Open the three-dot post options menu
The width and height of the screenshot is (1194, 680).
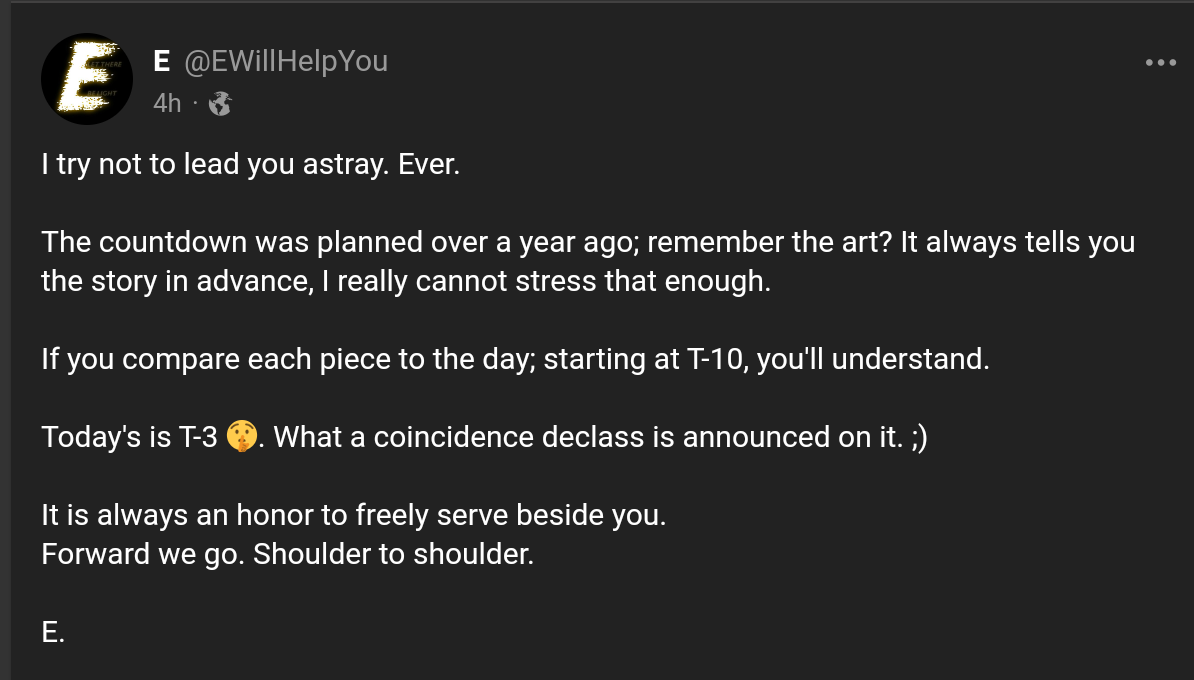point(1160,63)
